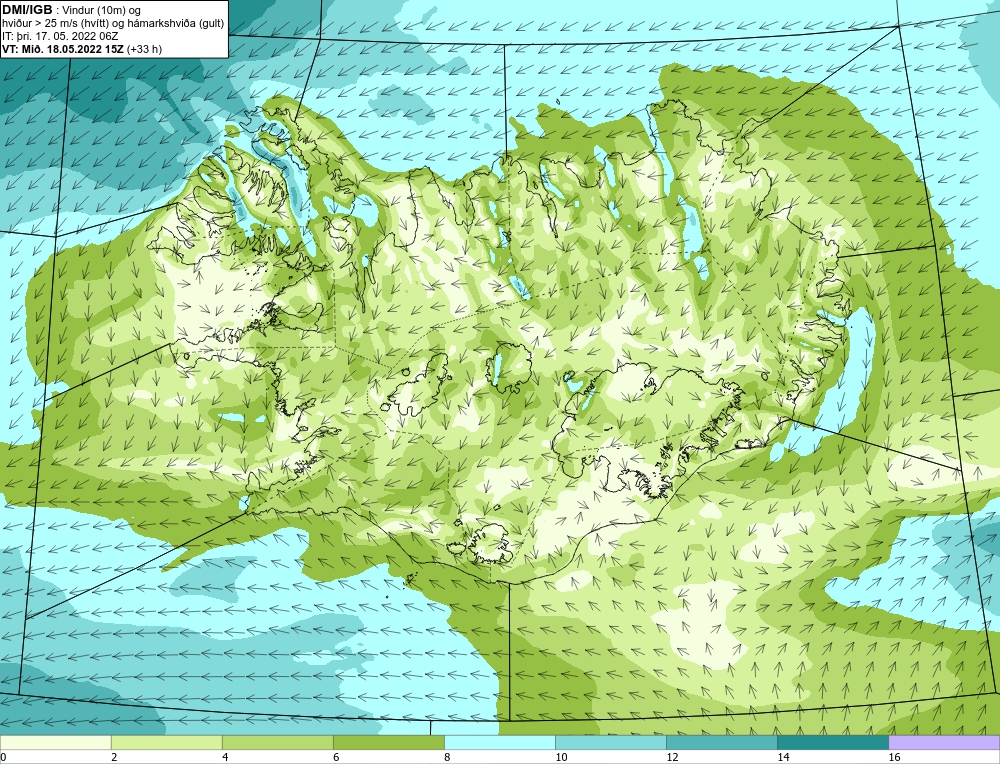1000x764 pixels.
Task: Click the 12–14 m/s teal legend swatch
Action: [721, 742]
